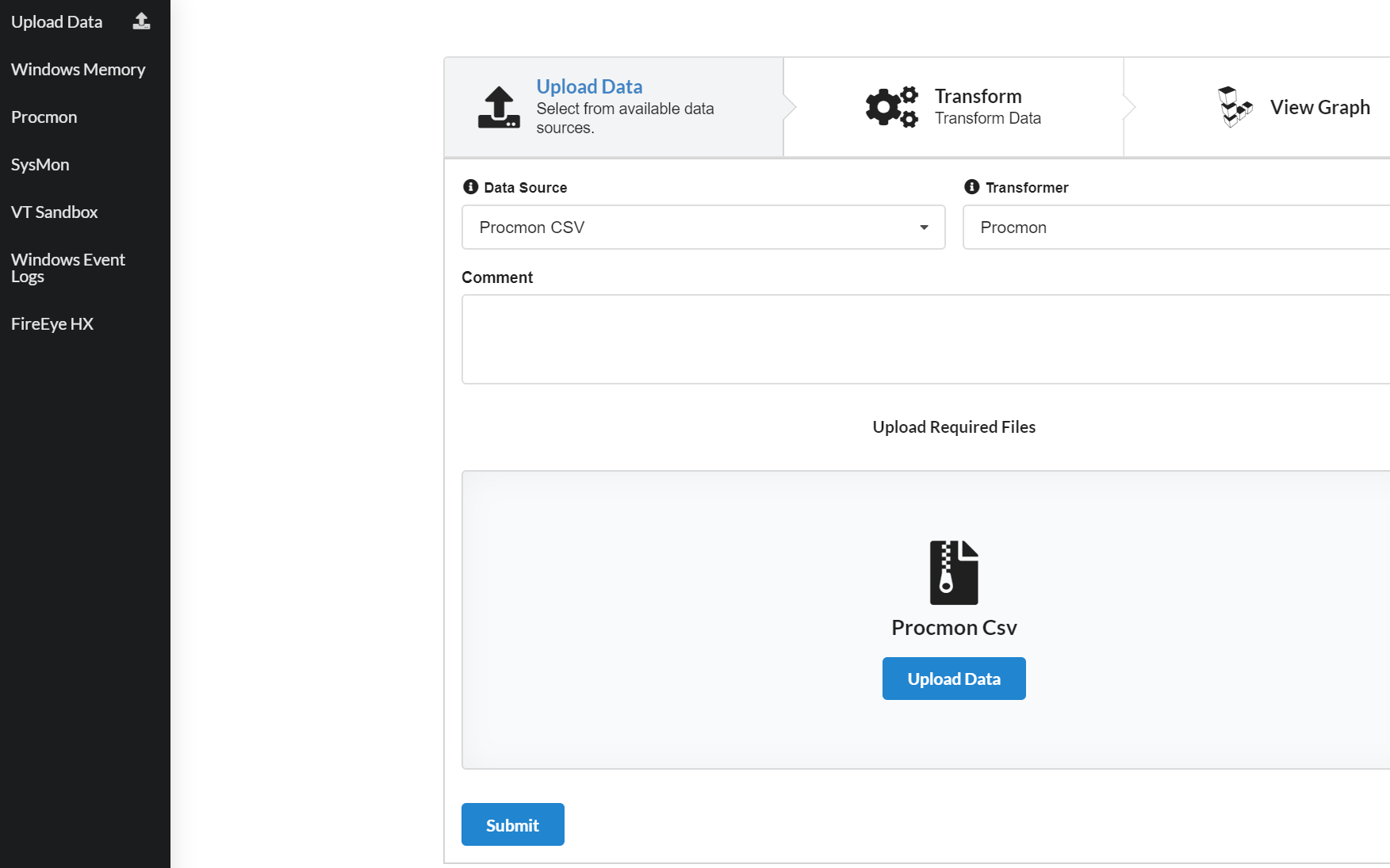1390x868 pixels.
Task: Click the Comment label
Action: pos(497,277)
